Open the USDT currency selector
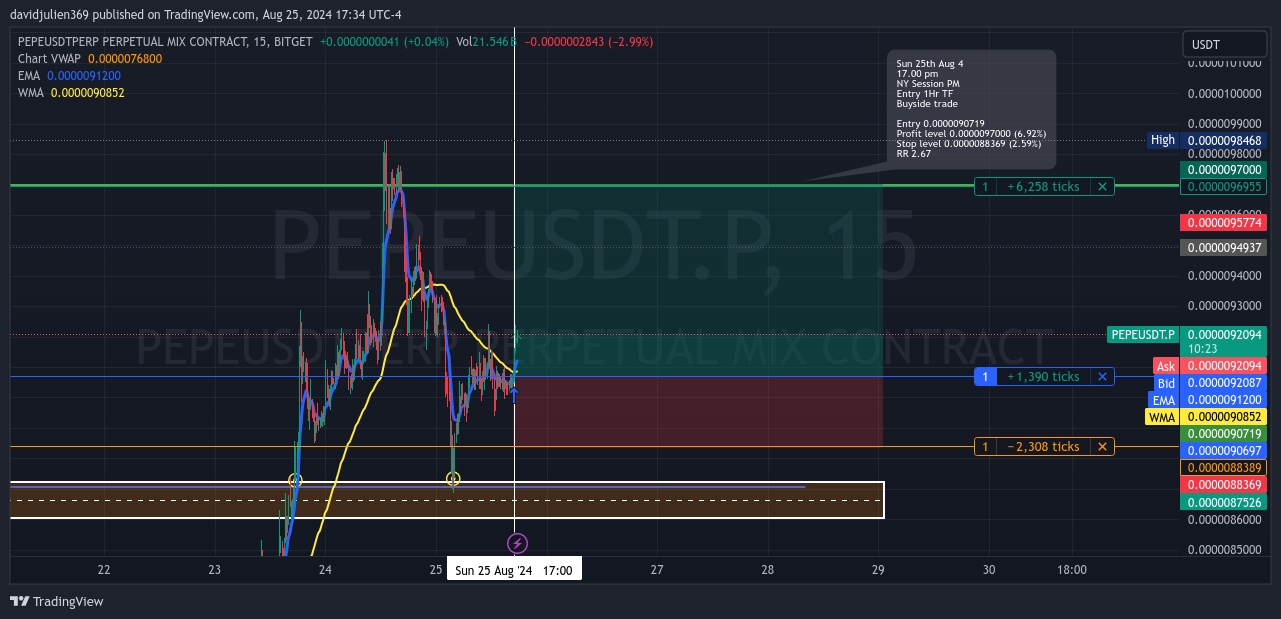The image size is (1281, 619). point(1225,44)
